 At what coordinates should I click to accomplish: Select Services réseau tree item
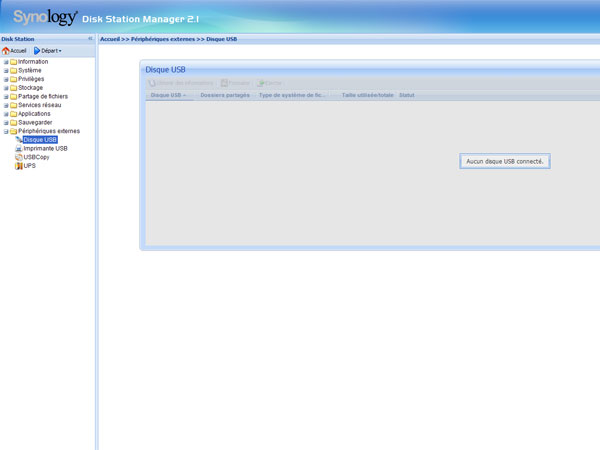[x=39, y=105]
